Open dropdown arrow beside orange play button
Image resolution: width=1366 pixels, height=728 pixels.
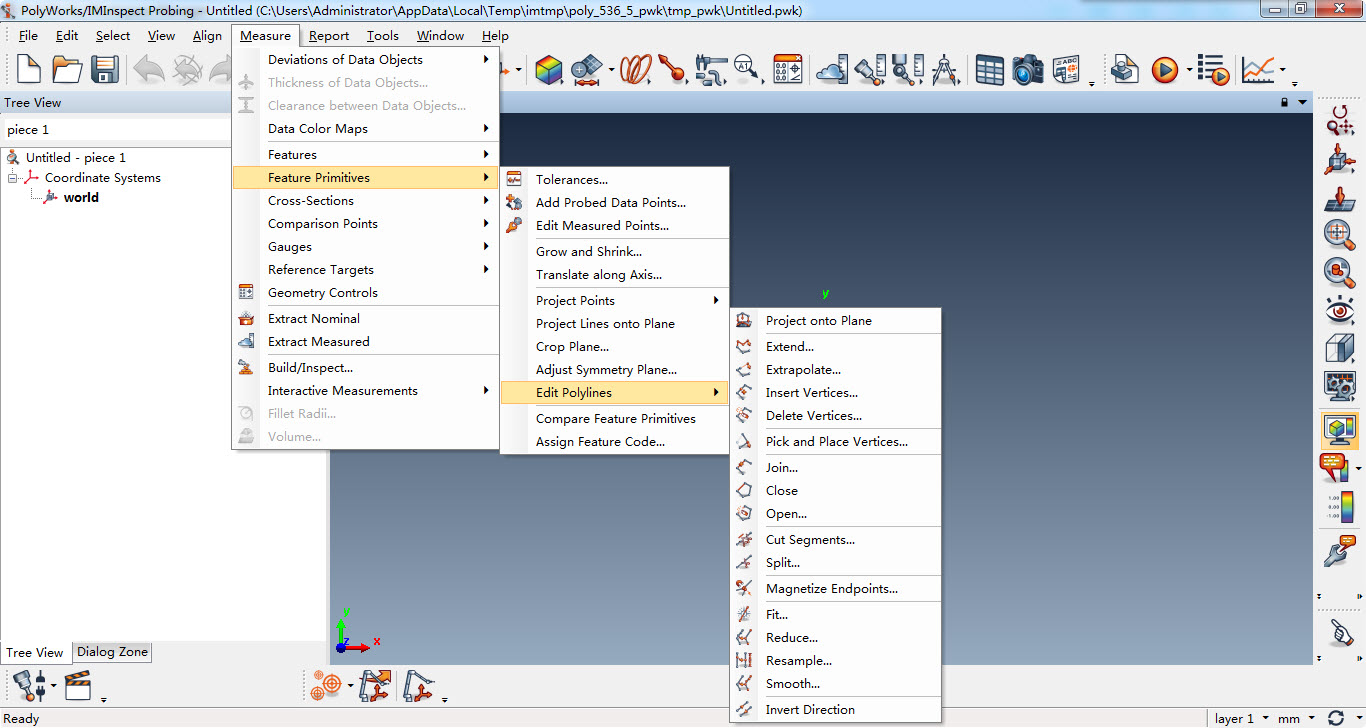point(1189,70)
